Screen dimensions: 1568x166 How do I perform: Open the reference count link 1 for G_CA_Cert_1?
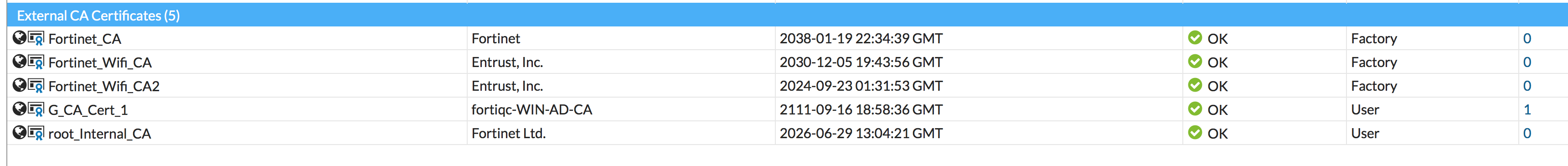coord(1527,109)
